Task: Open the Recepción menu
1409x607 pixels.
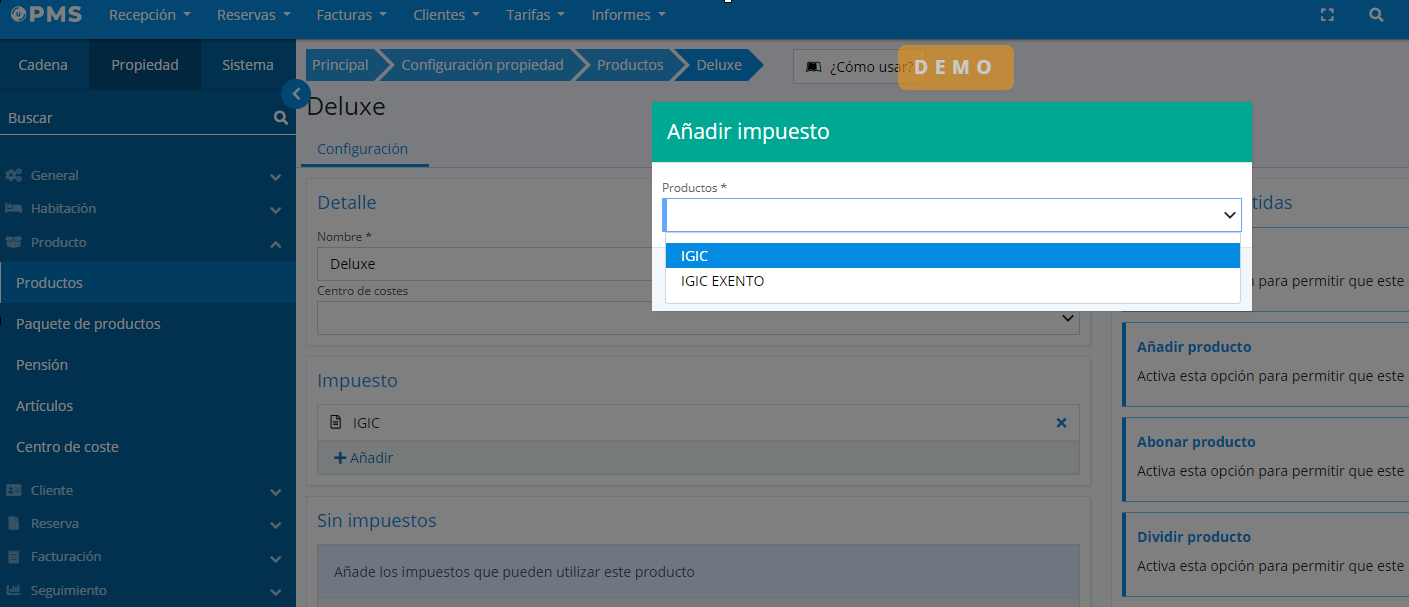Action: (x=149, y=15)
